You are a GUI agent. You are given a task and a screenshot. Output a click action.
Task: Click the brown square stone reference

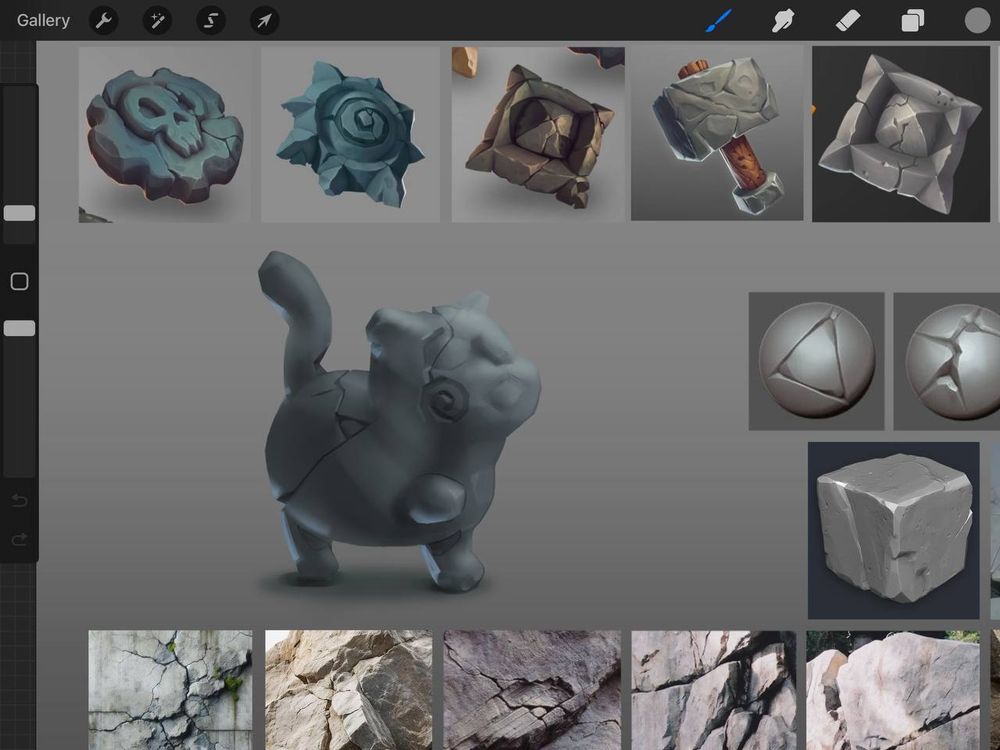point(538,135)
